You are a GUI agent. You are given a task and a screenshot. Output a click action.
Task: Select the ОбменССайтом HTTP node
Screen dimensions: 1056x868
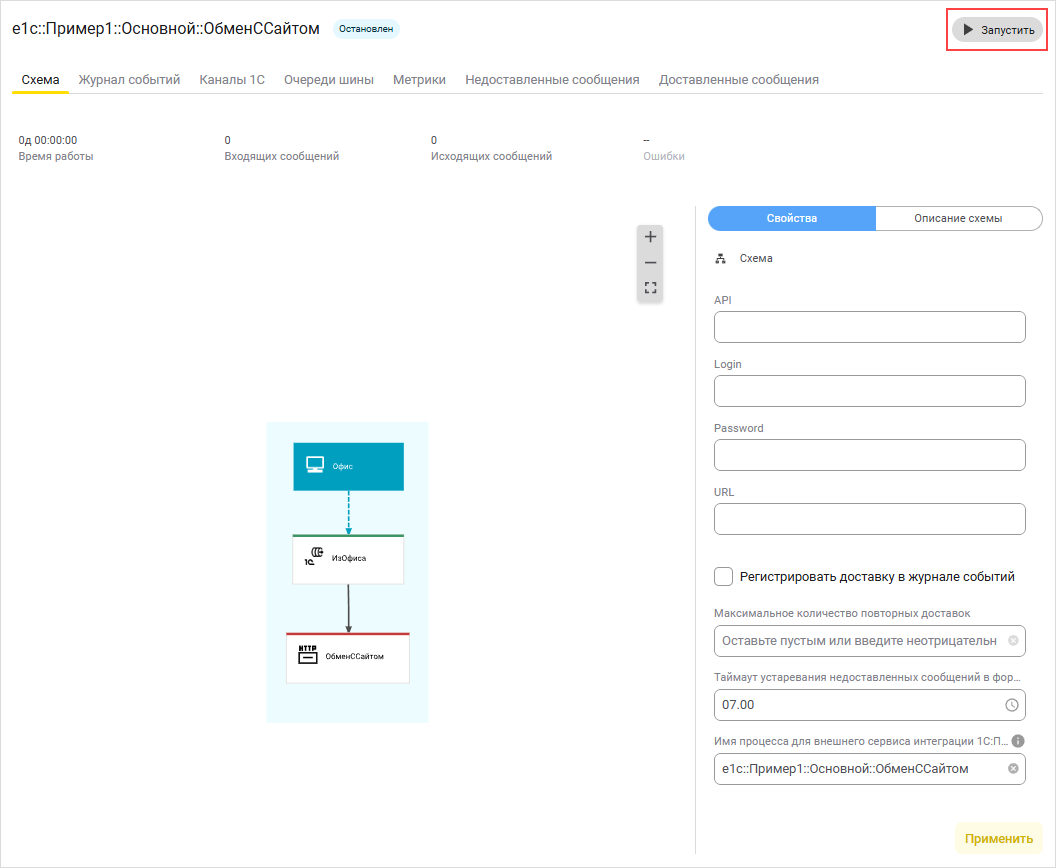point(348,657)
